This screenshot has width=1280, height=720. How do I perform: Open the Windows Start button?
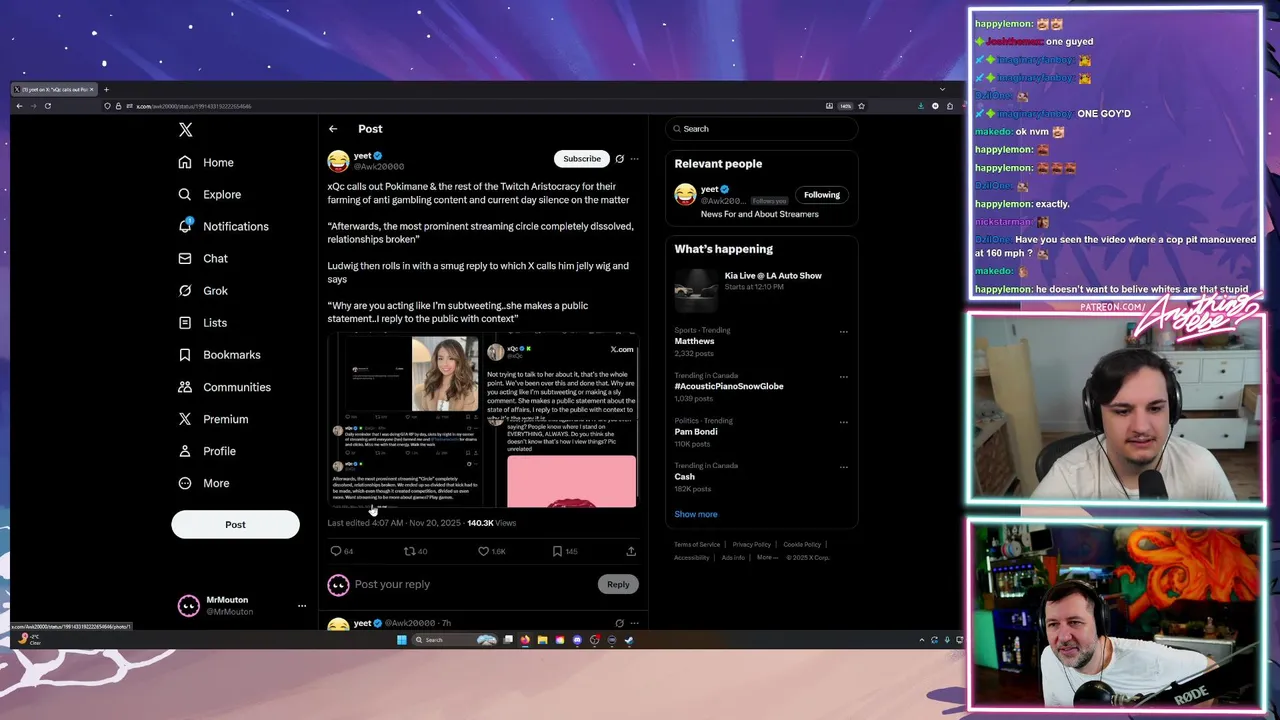[x=402, y=640]
